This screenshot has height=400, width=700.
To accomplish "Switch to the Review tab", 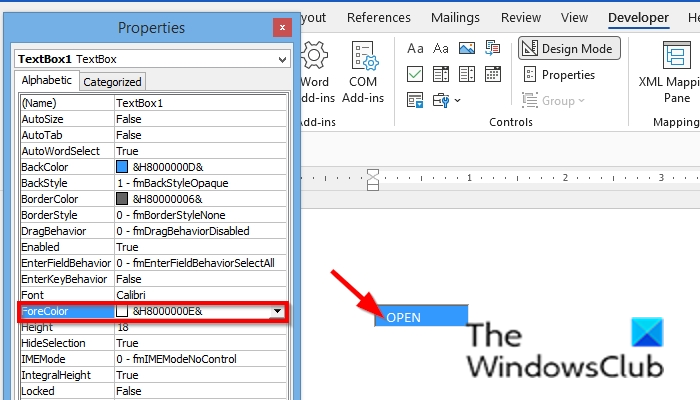I will click(x=521, y=17).
